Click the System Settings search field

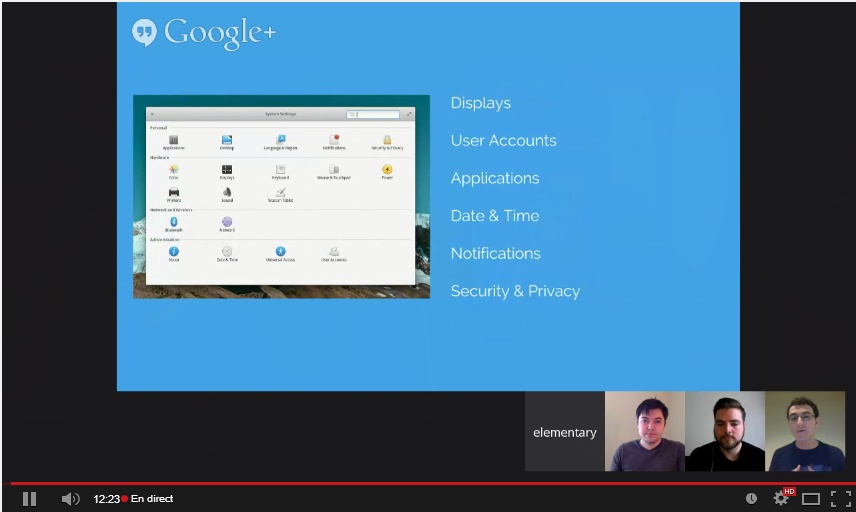point(373,114)
